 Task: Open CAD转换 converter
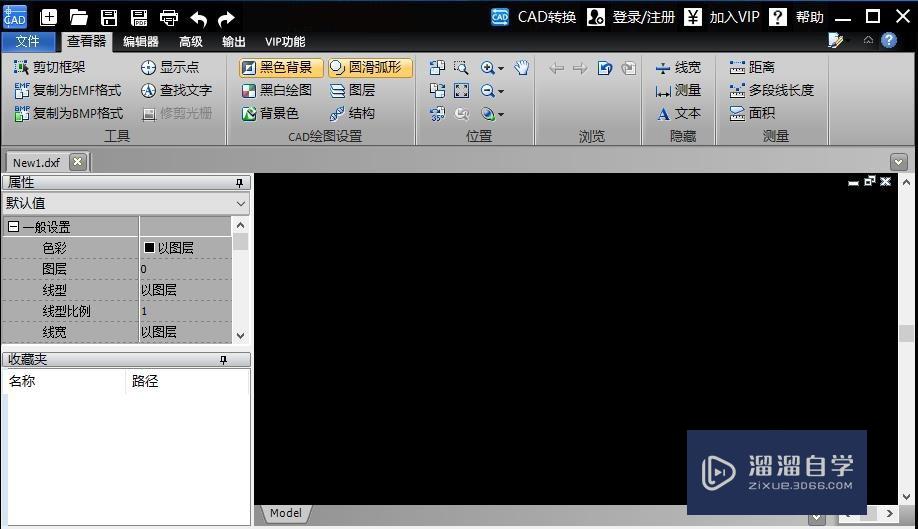click(x=533, y=17)
